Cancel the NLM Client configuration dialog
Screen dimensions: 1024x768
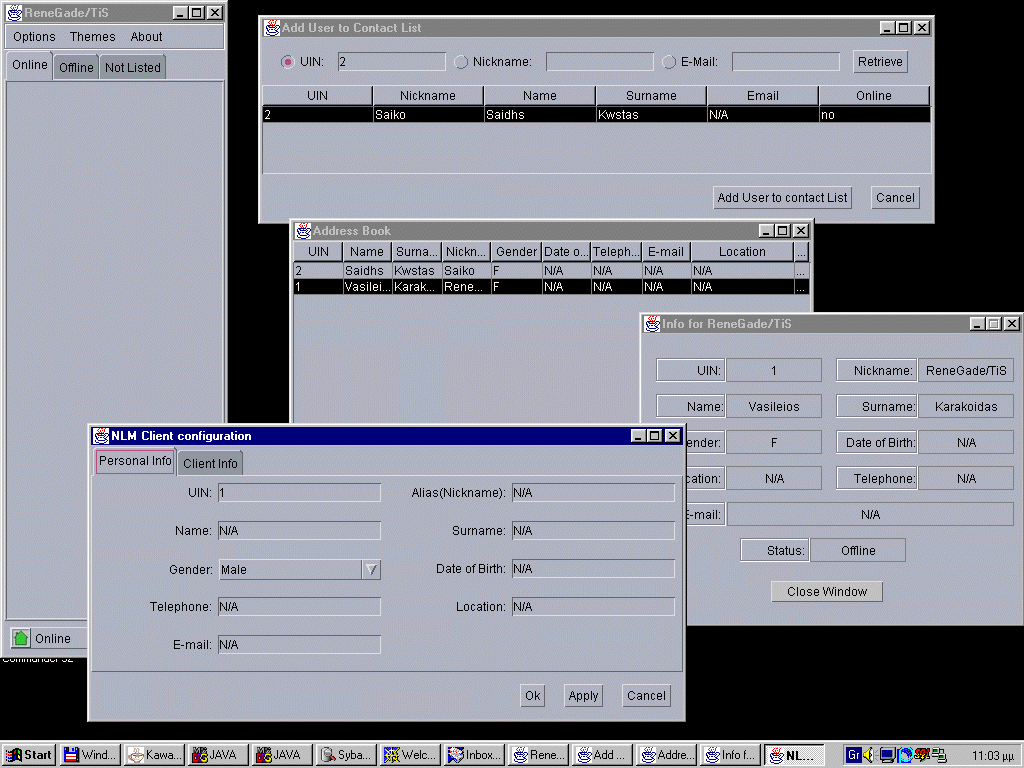[x=647, y=696]
